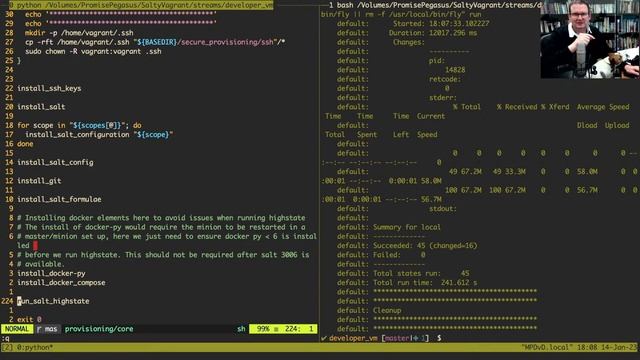Image resolution: width=640 pixels, height=360 pixels.
Task: Click the python tmux pane title
Action: (x=141, y=5)
